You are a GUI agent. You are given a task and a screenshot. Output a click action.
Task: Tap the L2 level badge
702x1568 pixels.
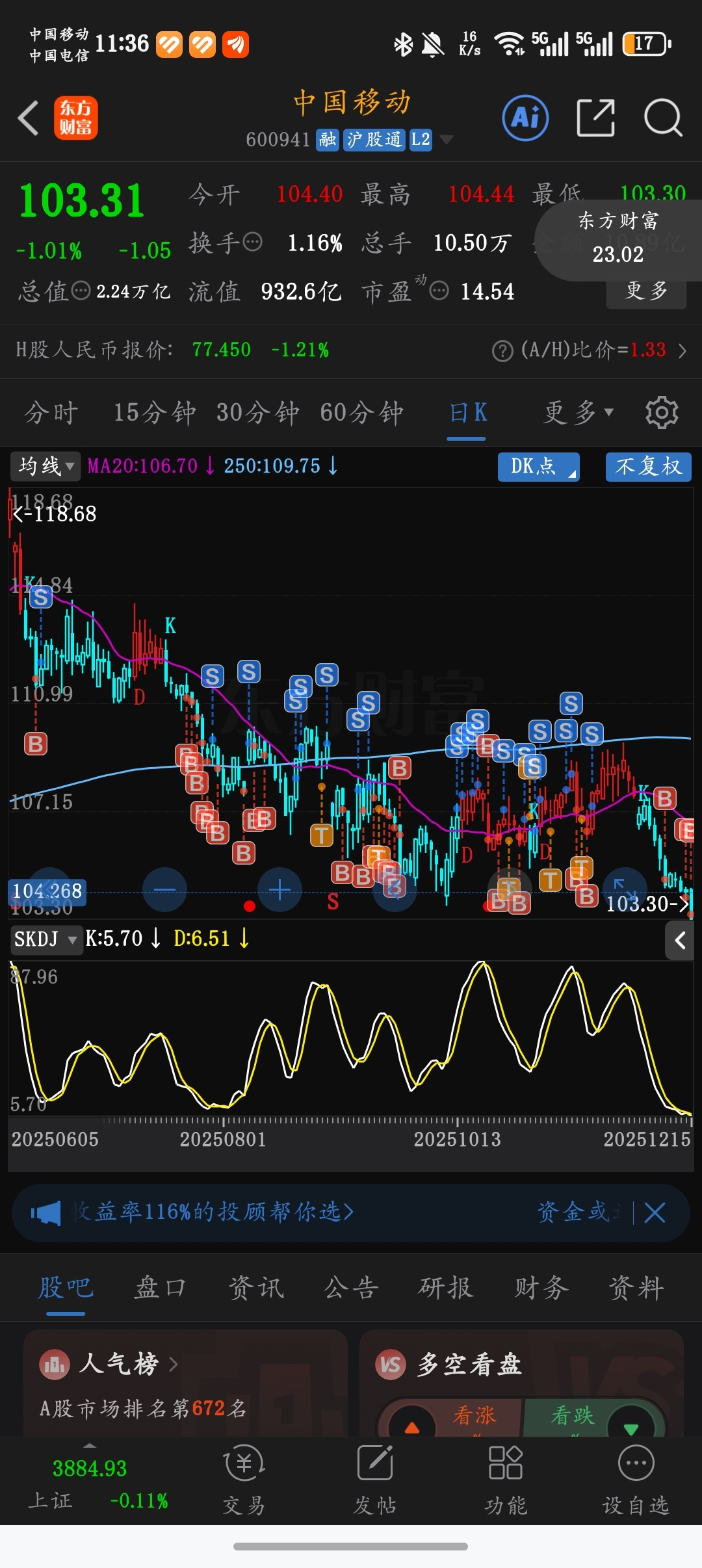tap(421, 139)
